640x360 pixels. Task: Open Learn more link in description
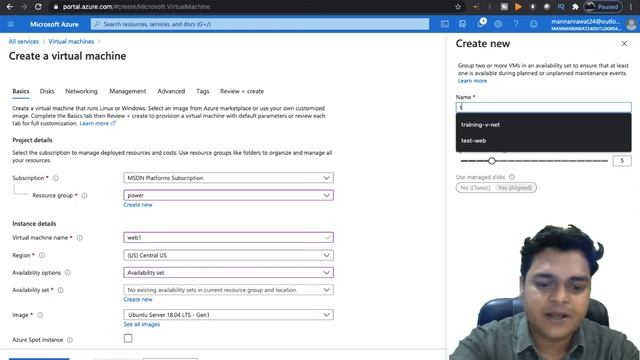[98, 123]
